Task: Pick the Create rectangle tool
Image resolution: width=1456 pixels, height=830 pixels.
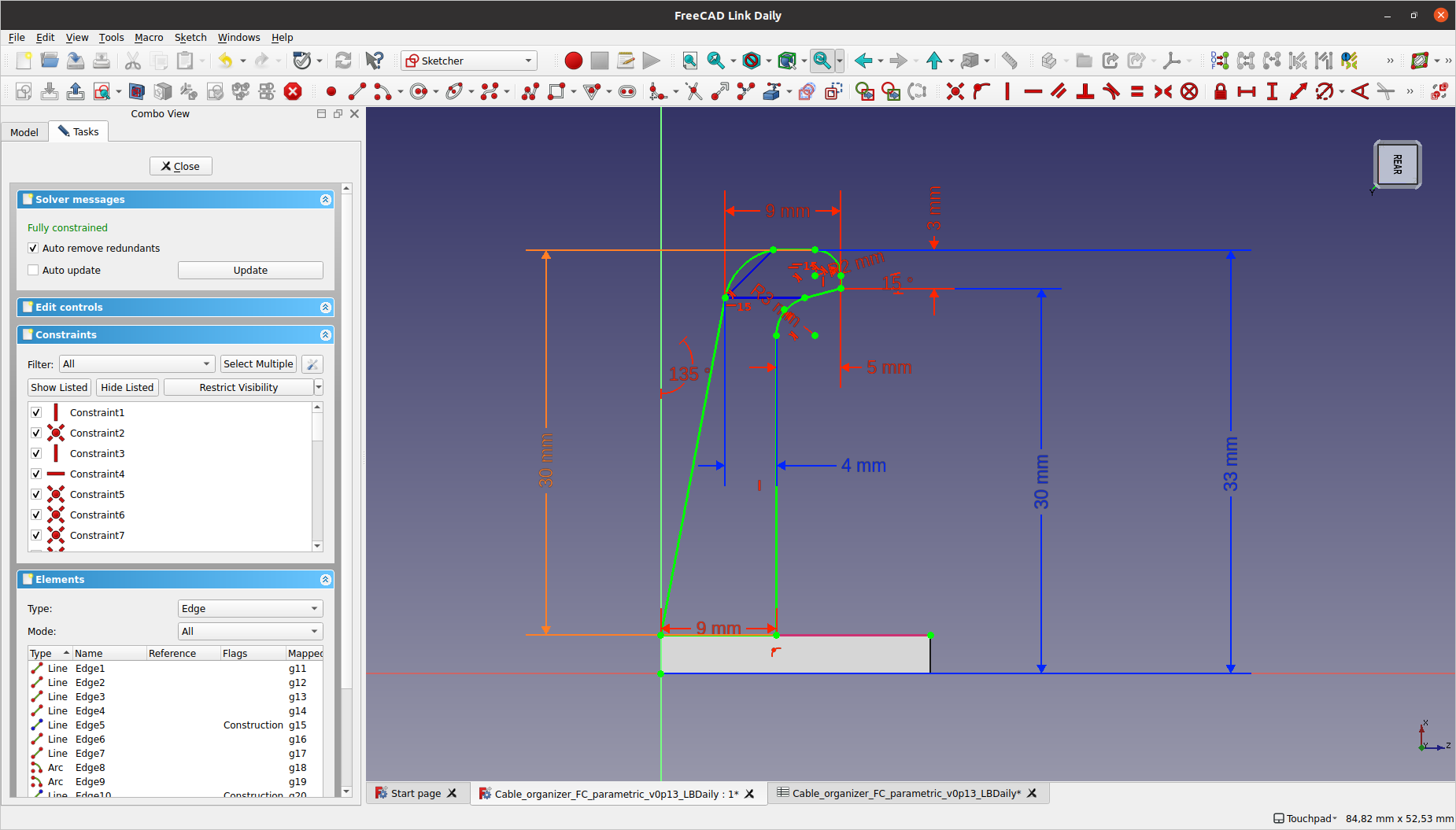Action: point(556,91)
